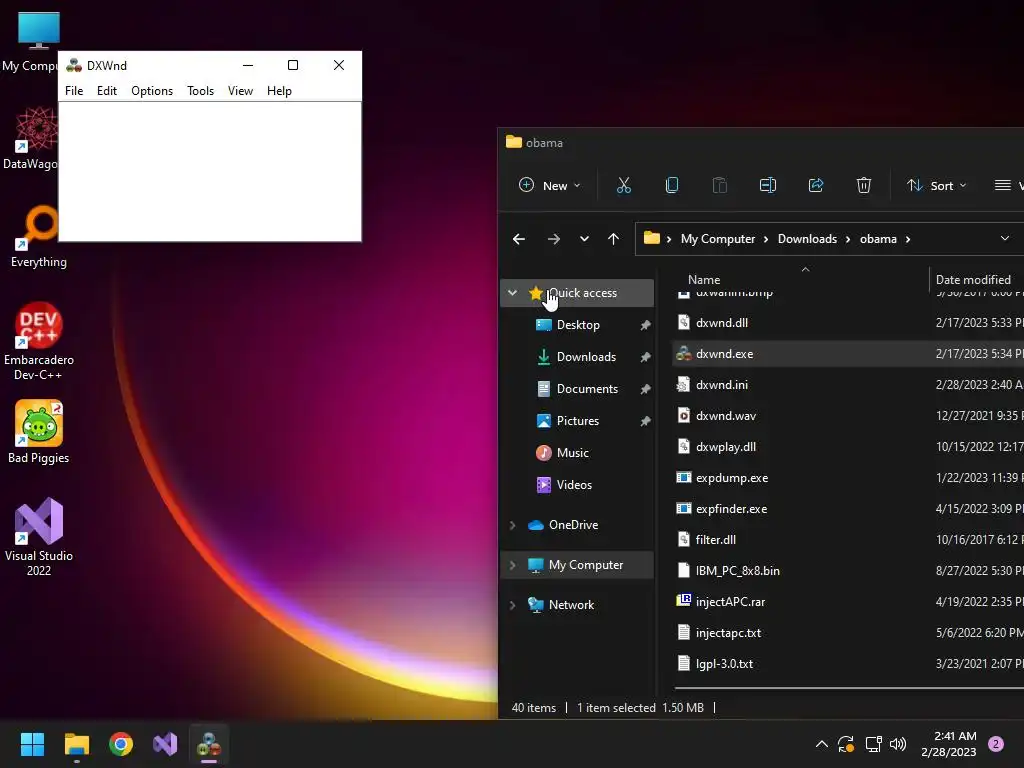Go back with the left arrow button
This screenshot has height=768, width=1024.
click(519, 239)
